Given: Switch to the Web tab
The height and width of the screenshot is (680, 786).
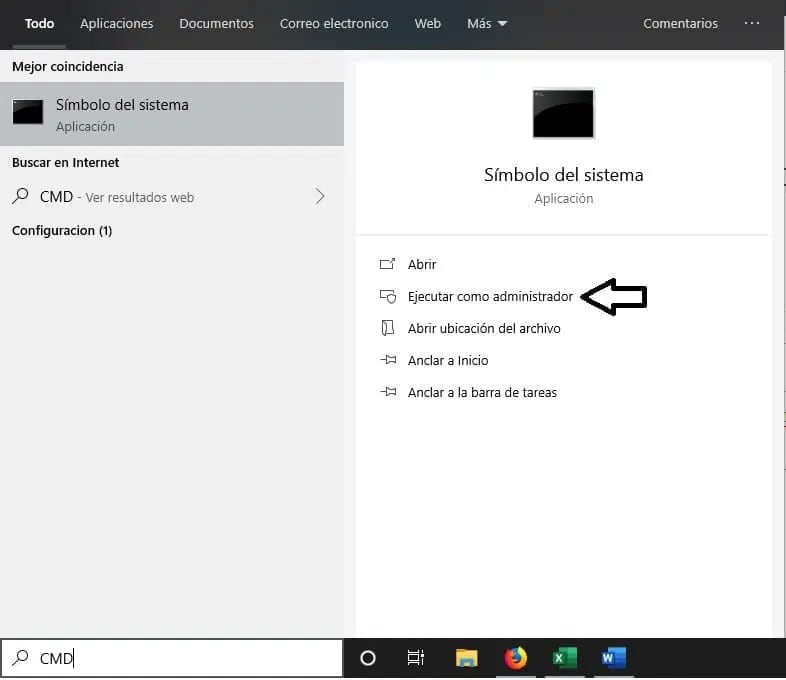Looking at the screenshot, I should click(x=428, y=24).
